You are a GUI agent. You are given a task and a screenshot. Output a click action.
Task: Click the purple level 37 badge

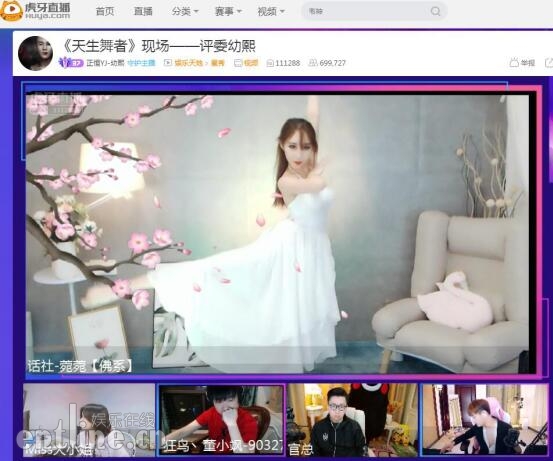(71, 63)
